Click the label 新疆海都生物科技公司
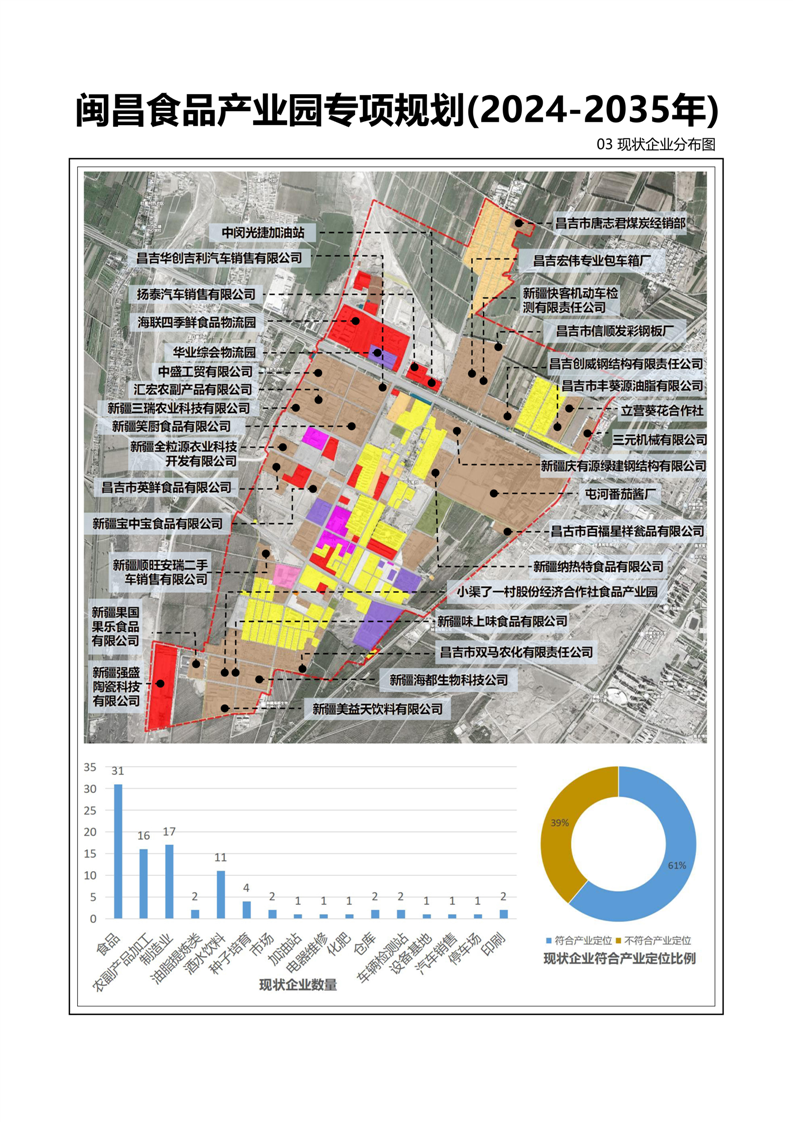This screenshot has height=1122, width=793. coord(449,680)
